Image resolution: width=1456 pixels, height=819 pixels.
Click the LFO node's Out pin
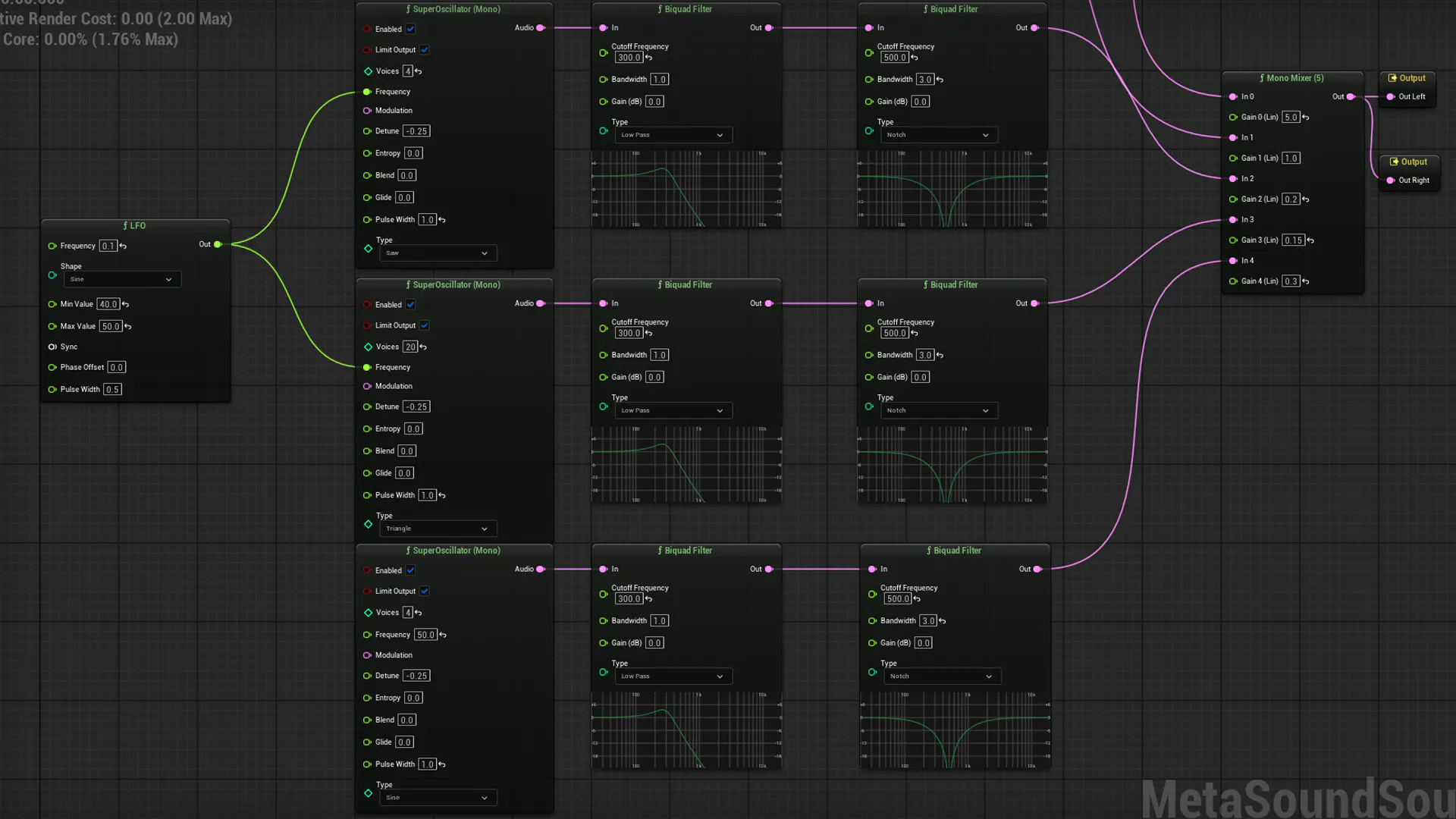click(x=218, y=244)
